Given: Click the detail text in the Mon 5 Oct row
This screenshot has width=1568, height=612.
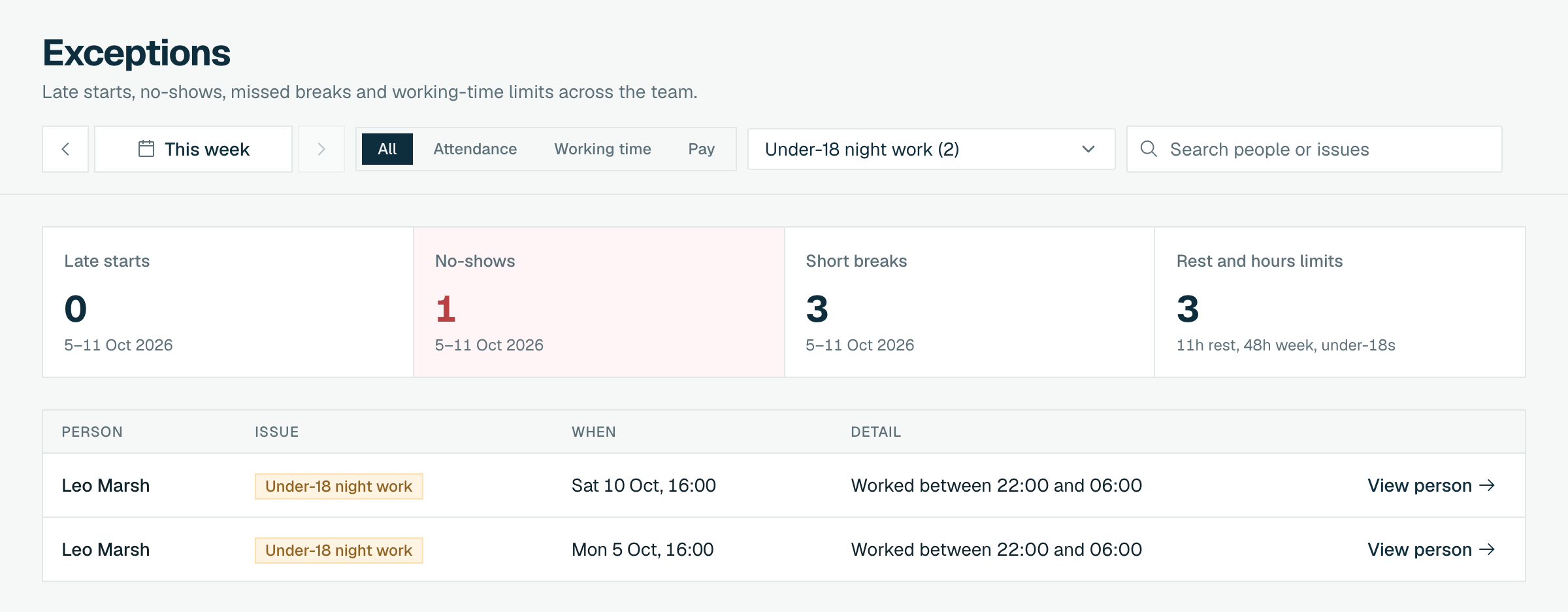Looking at the screenshot, I should point(996,549).
